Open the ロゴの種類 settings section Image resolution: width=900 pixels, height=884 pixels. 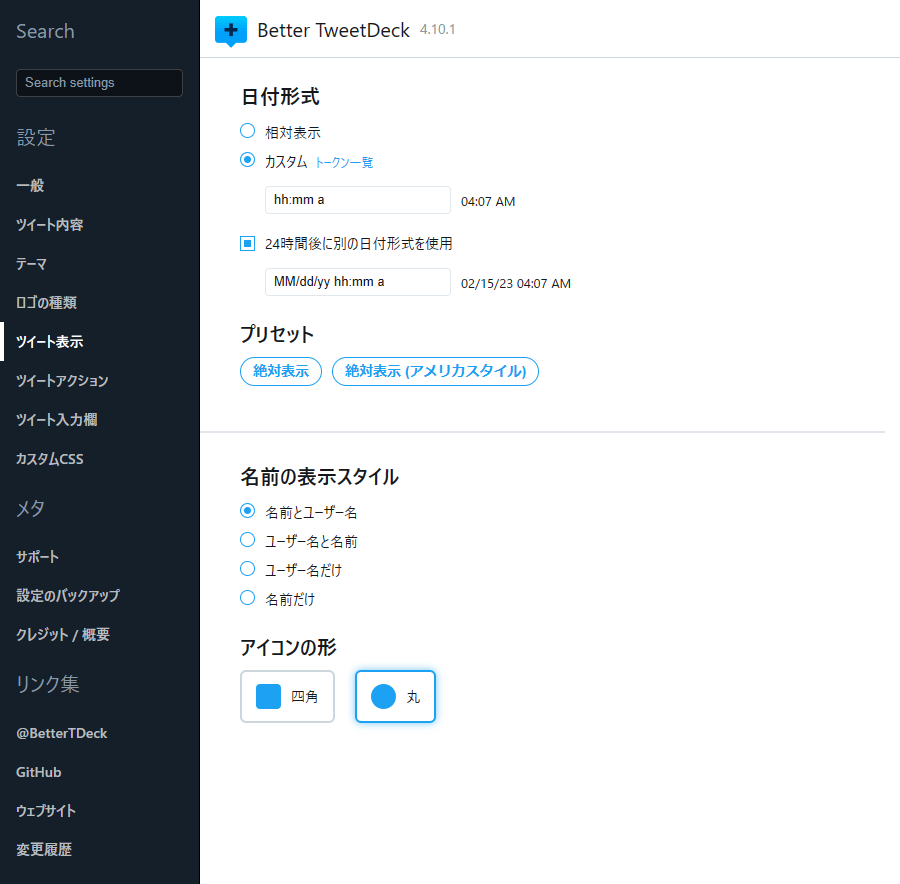(x=46, y=303)
